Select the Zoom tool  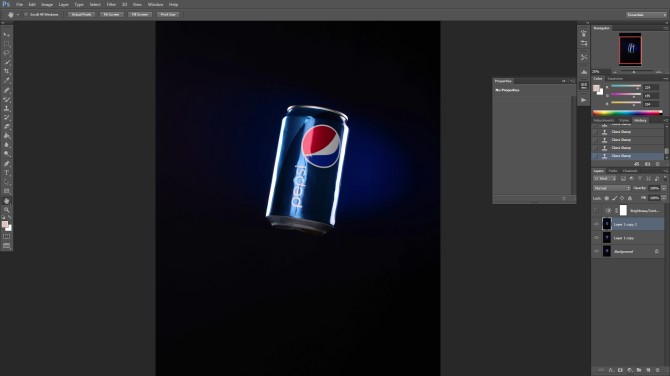6,210
